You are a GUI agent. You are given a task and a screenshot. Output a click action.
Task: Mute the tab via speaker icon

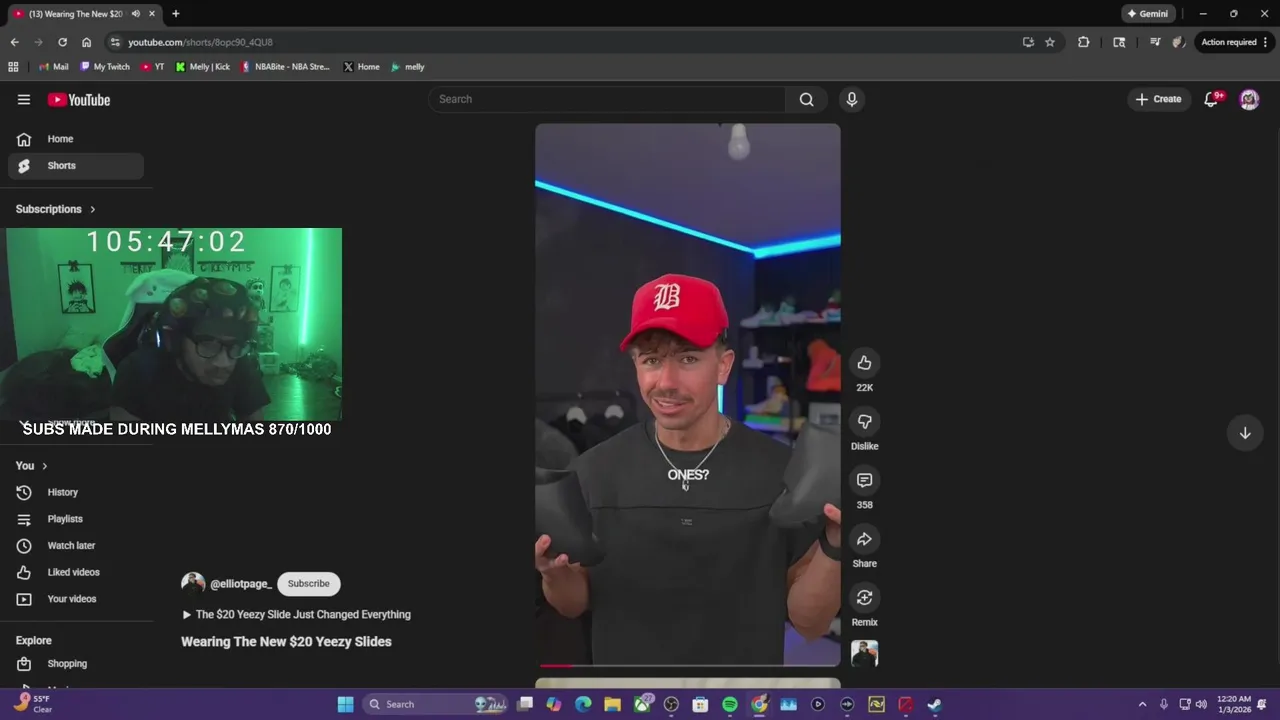[135, 14]
